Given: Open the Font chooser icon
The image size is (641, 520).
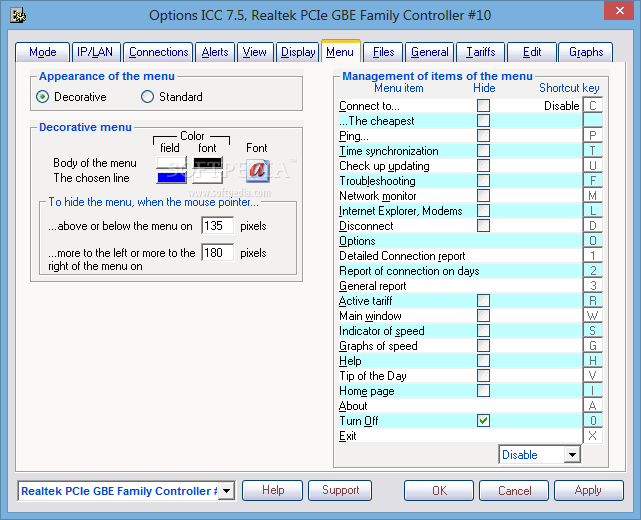Looking at the screenshot, I should click(x=258, y=171).
